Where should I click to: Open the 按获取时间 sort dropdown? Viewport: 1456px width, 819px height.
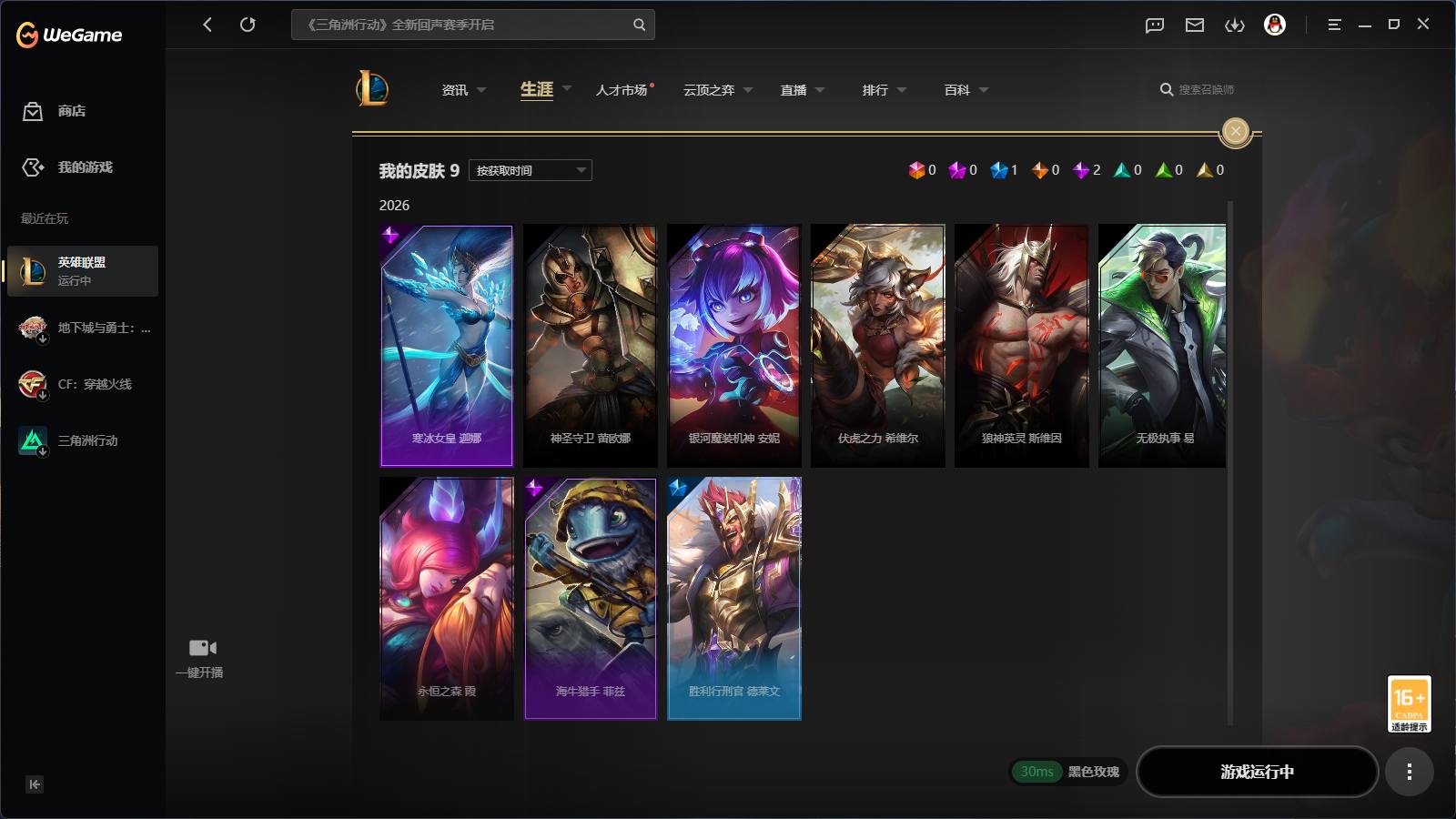[531, 170]
